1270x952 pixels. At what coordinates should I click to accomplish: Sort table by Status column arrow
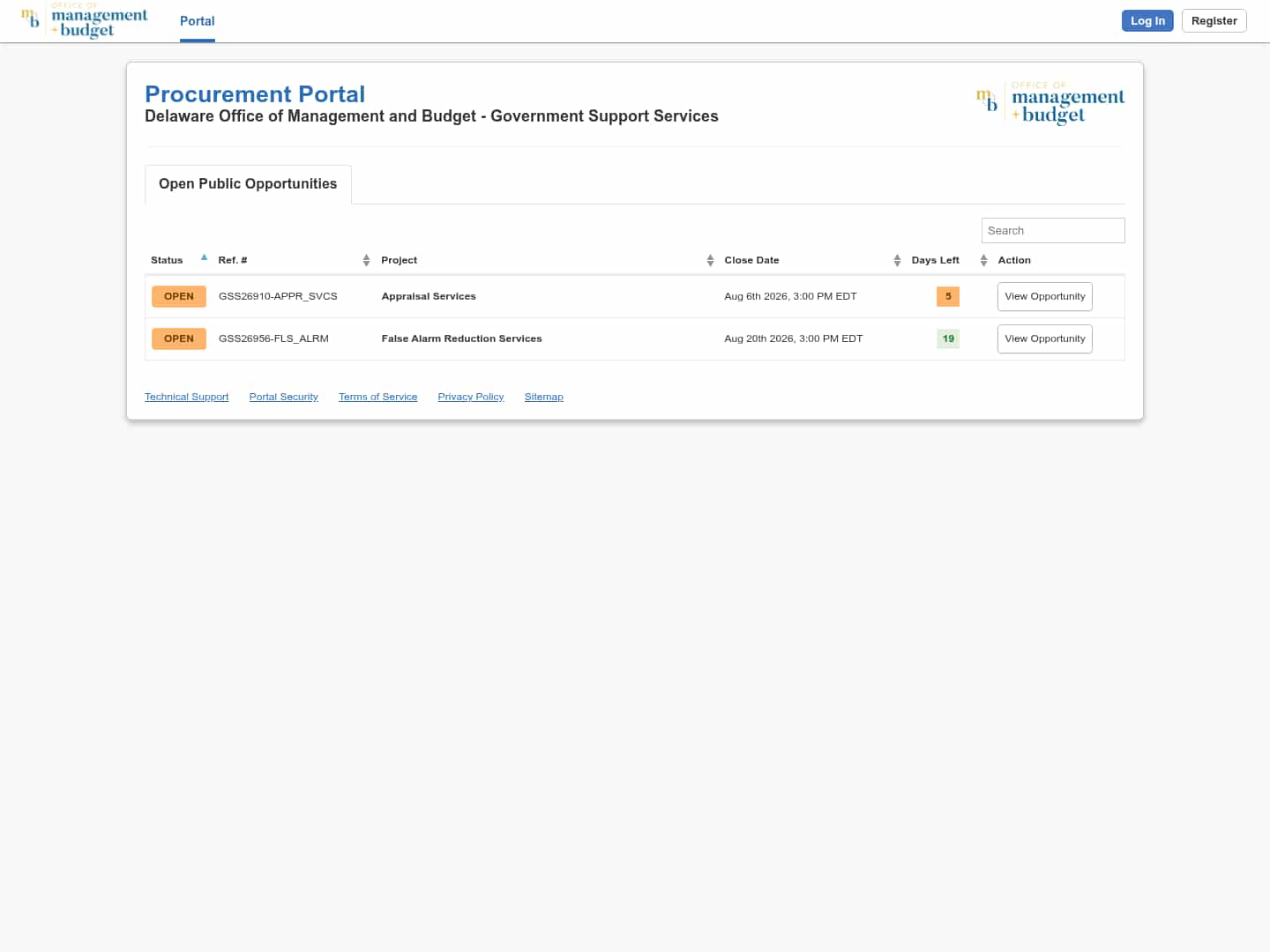click(x=204, y=258)
